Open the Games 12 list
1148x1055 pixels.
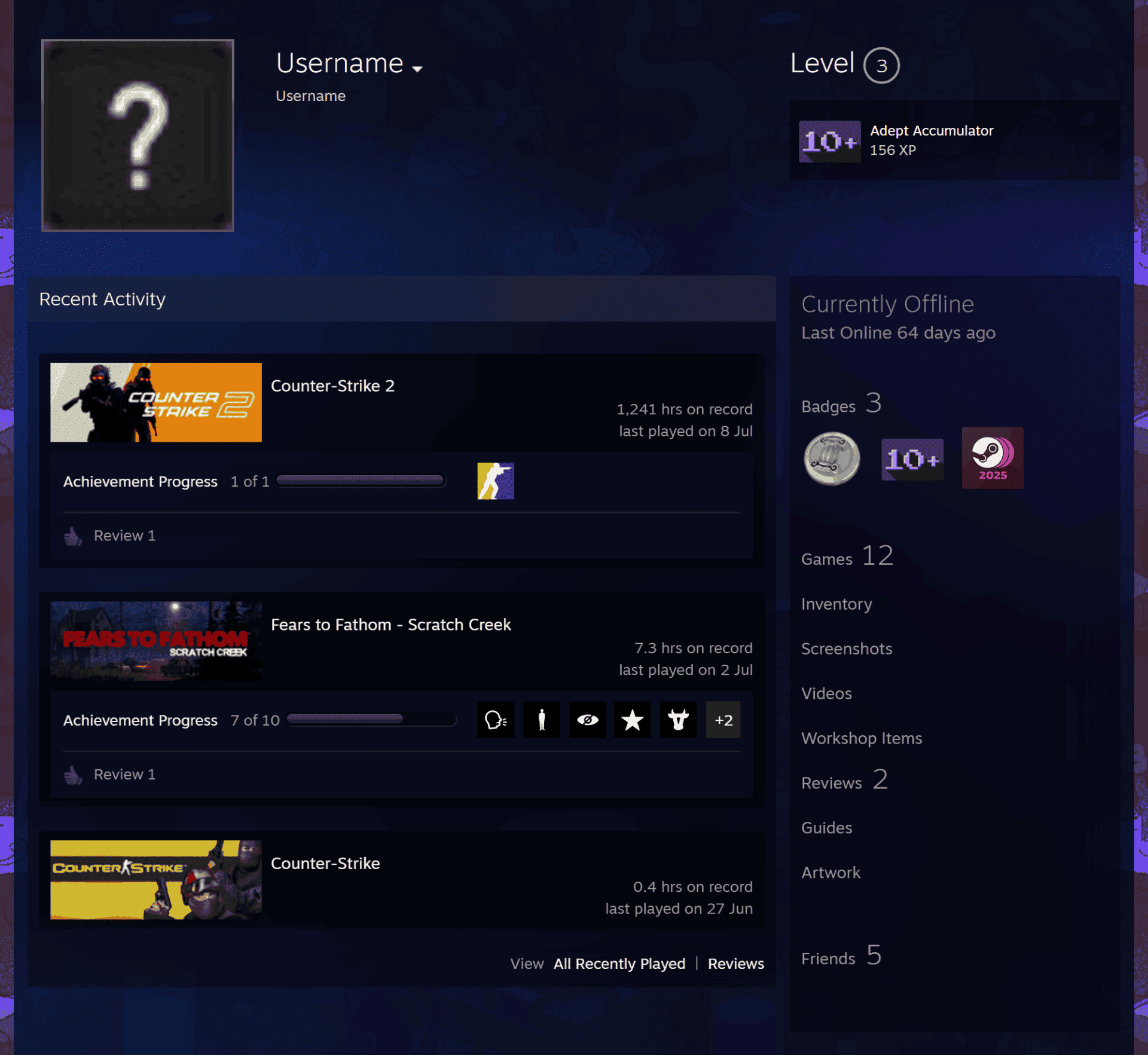tap(847, 556)
